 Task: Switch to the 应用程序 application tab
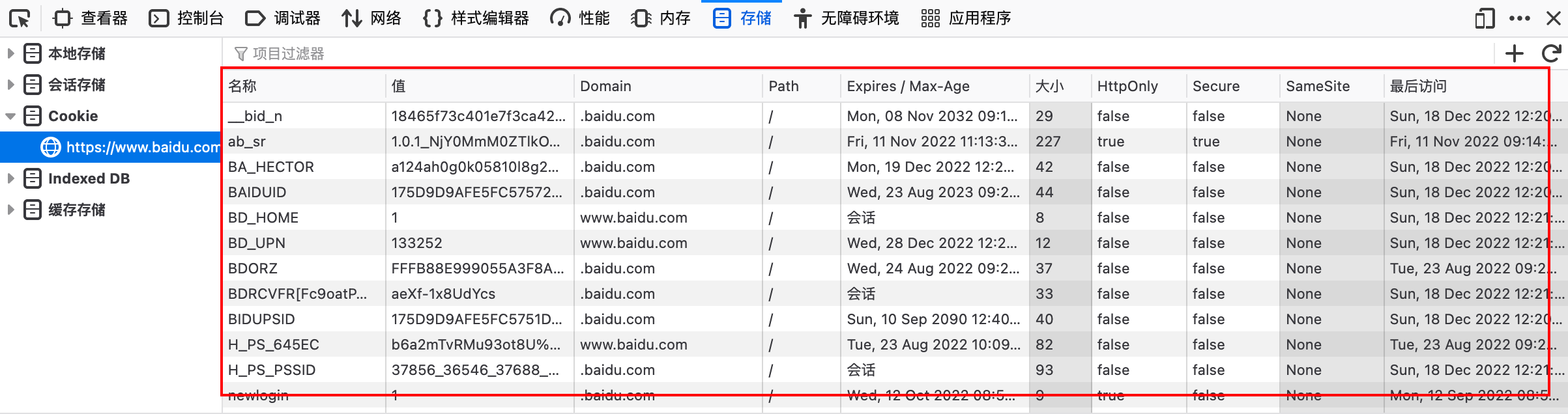[x=966, y=18]
